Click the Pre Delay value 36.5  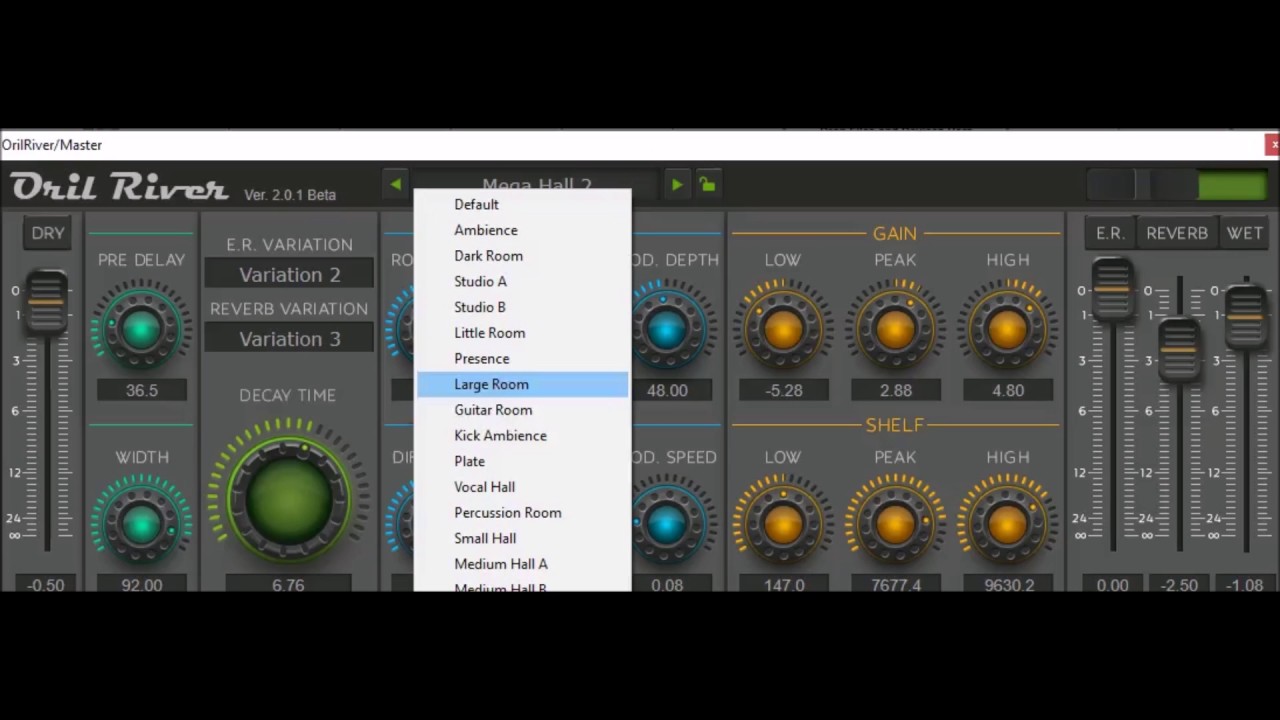coord(142,391)
